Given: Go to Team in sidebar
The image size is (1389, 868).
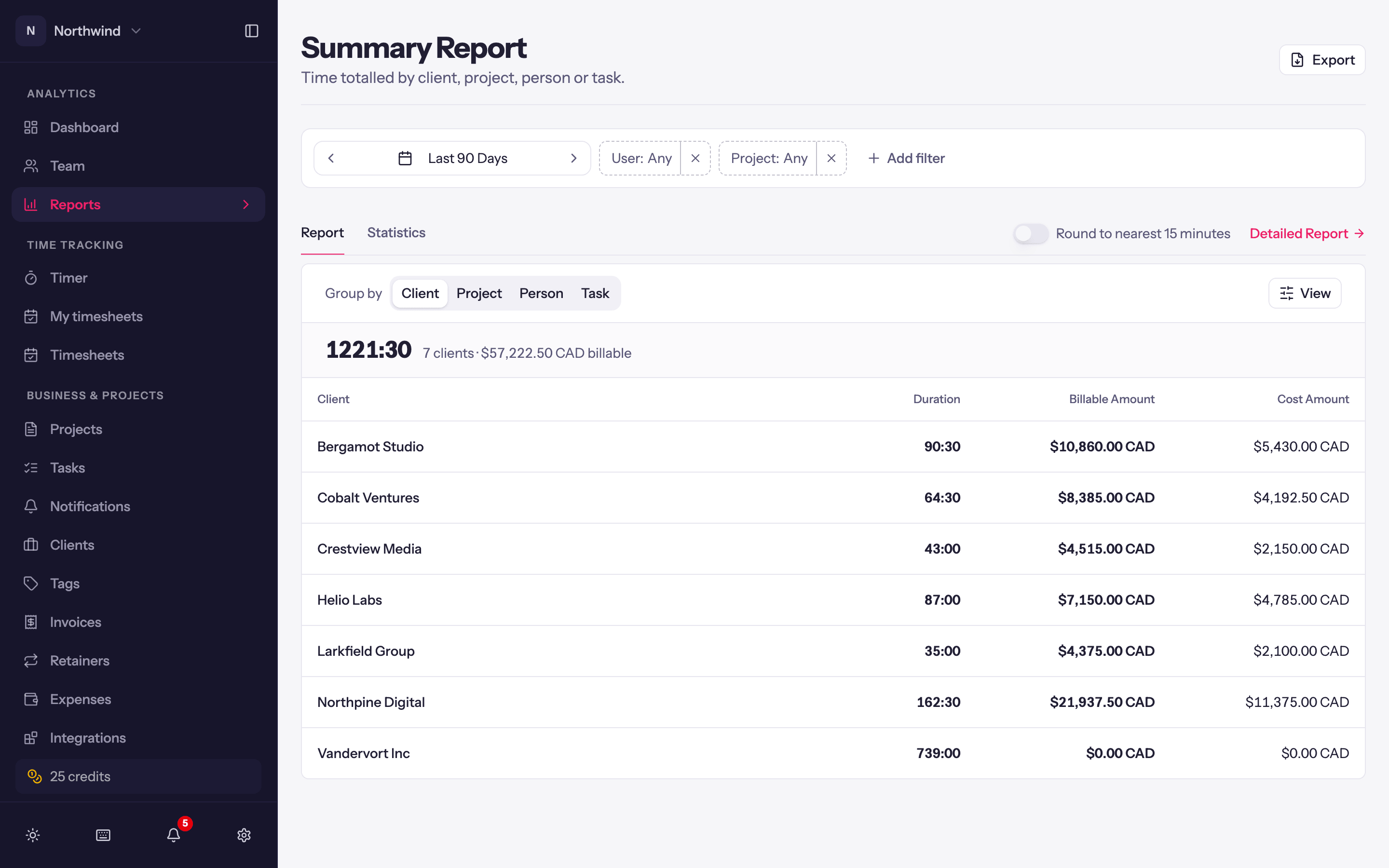Looking at the screenshot, I should 138,166.
